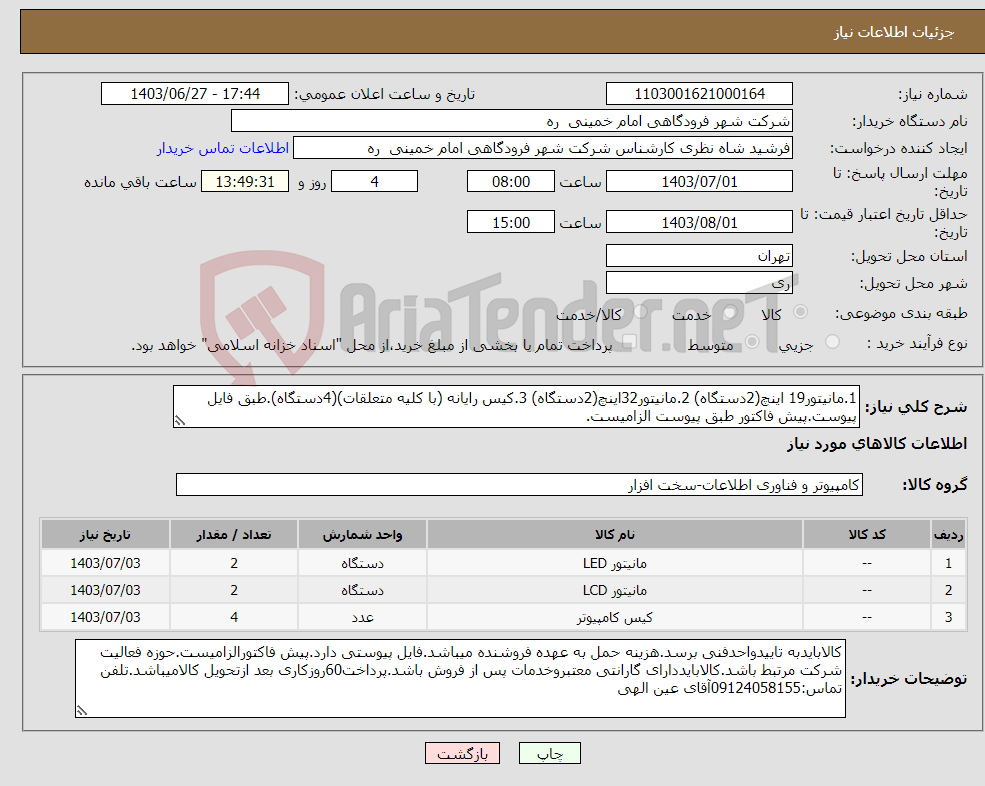Viewport: 985px width, 786px height.
Task: Click the price validity time 15:00
Action: (x=511, y=222)
